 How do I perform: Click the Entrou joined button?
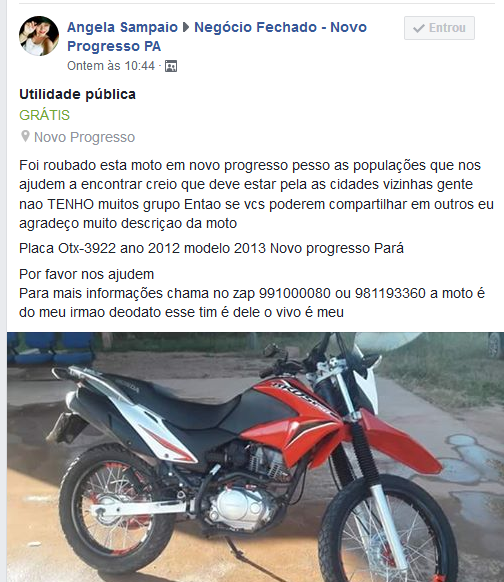point(439,28)
